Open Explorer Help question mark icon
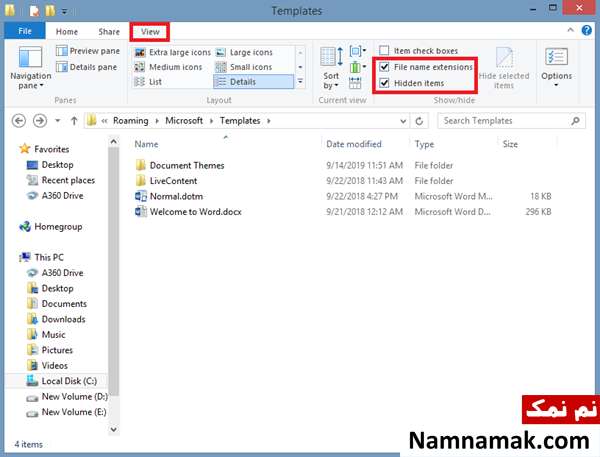The image size is (600, 457). 586,30
